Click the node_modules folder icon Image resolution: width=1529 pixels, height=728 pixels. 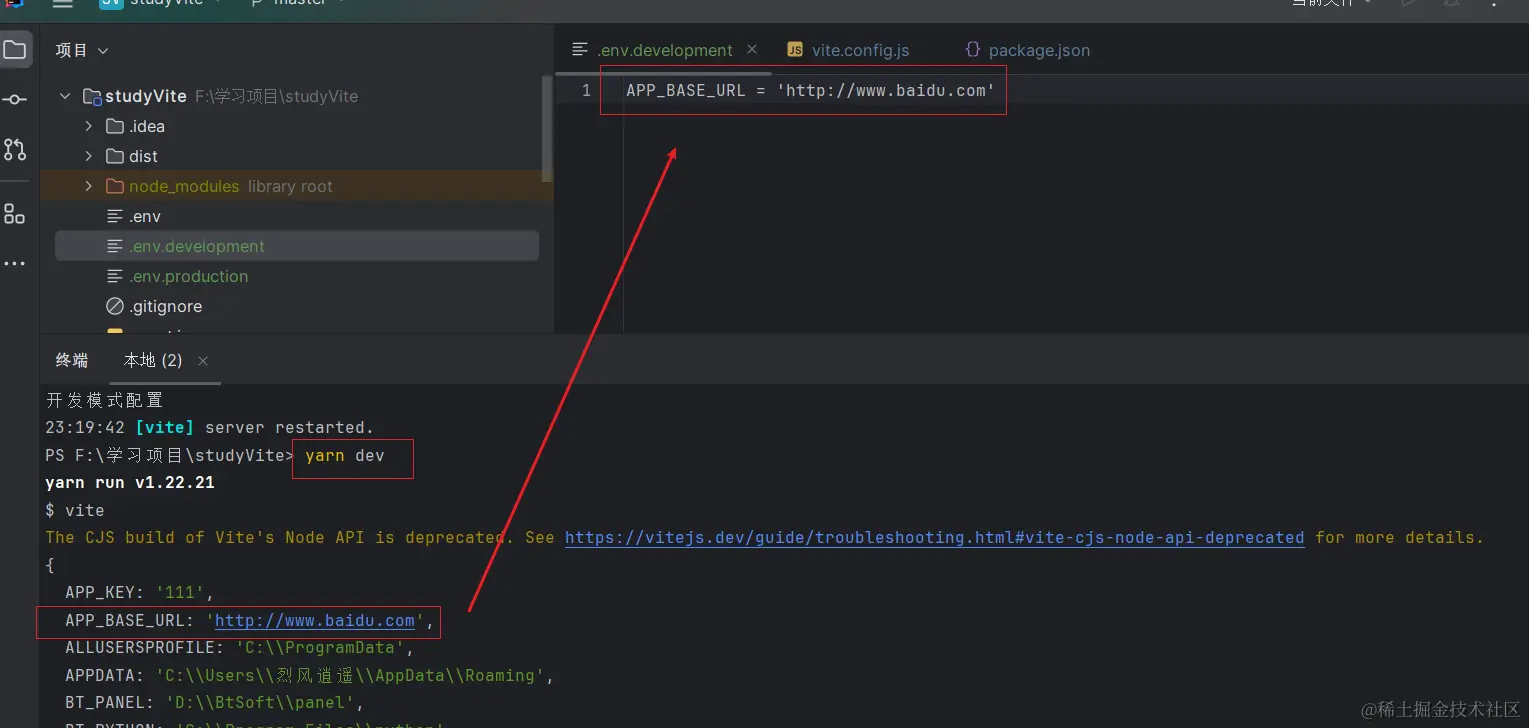114,186
